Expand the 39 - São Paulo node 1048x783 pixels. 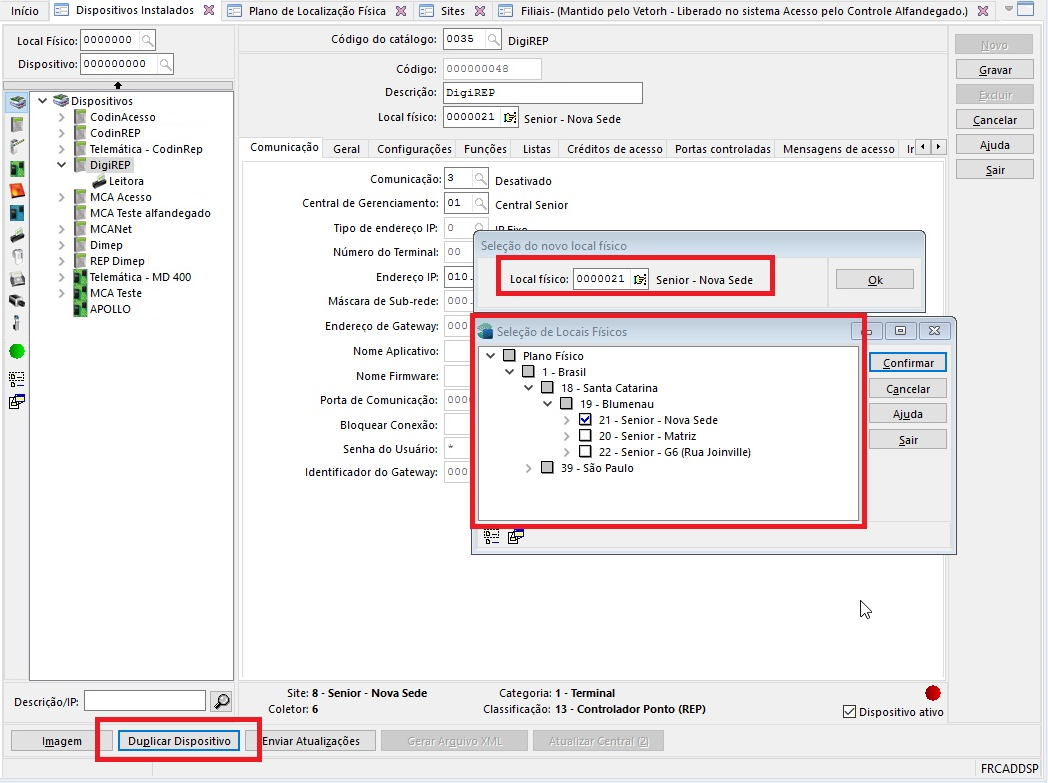click(529, 468)
